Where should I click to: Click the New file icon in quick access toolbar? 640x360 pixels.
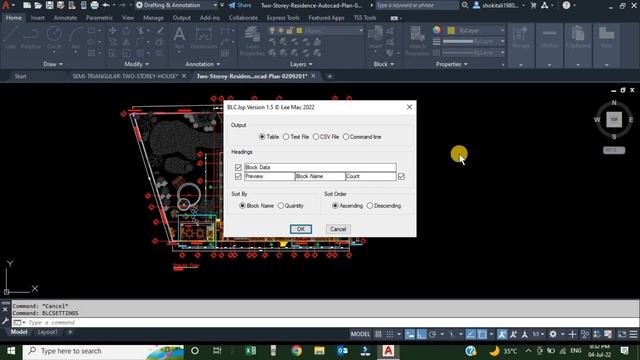pyautogui.click(x=27, y=5)
